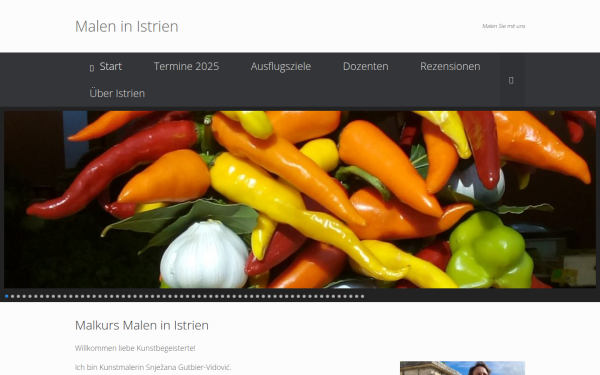Screen dimensions: 600x375
Task: Click the tagline Malen Sie mit uns
Action: [x=504, y=26]
